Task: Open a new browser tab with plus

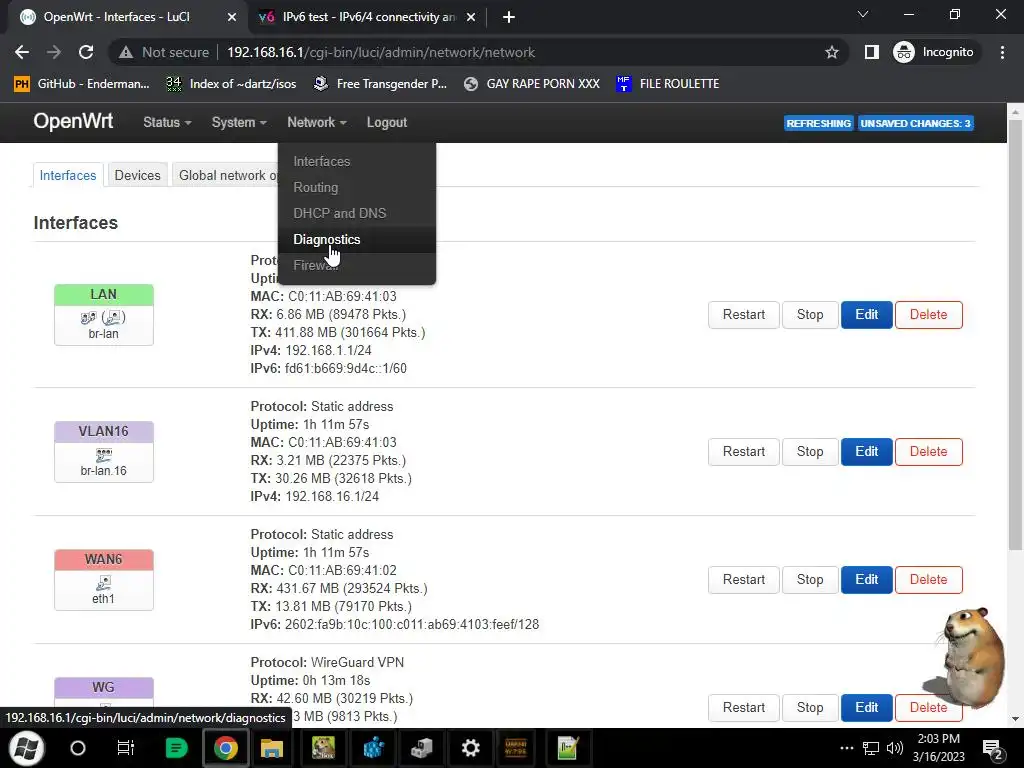Action: tap(509, 17)
